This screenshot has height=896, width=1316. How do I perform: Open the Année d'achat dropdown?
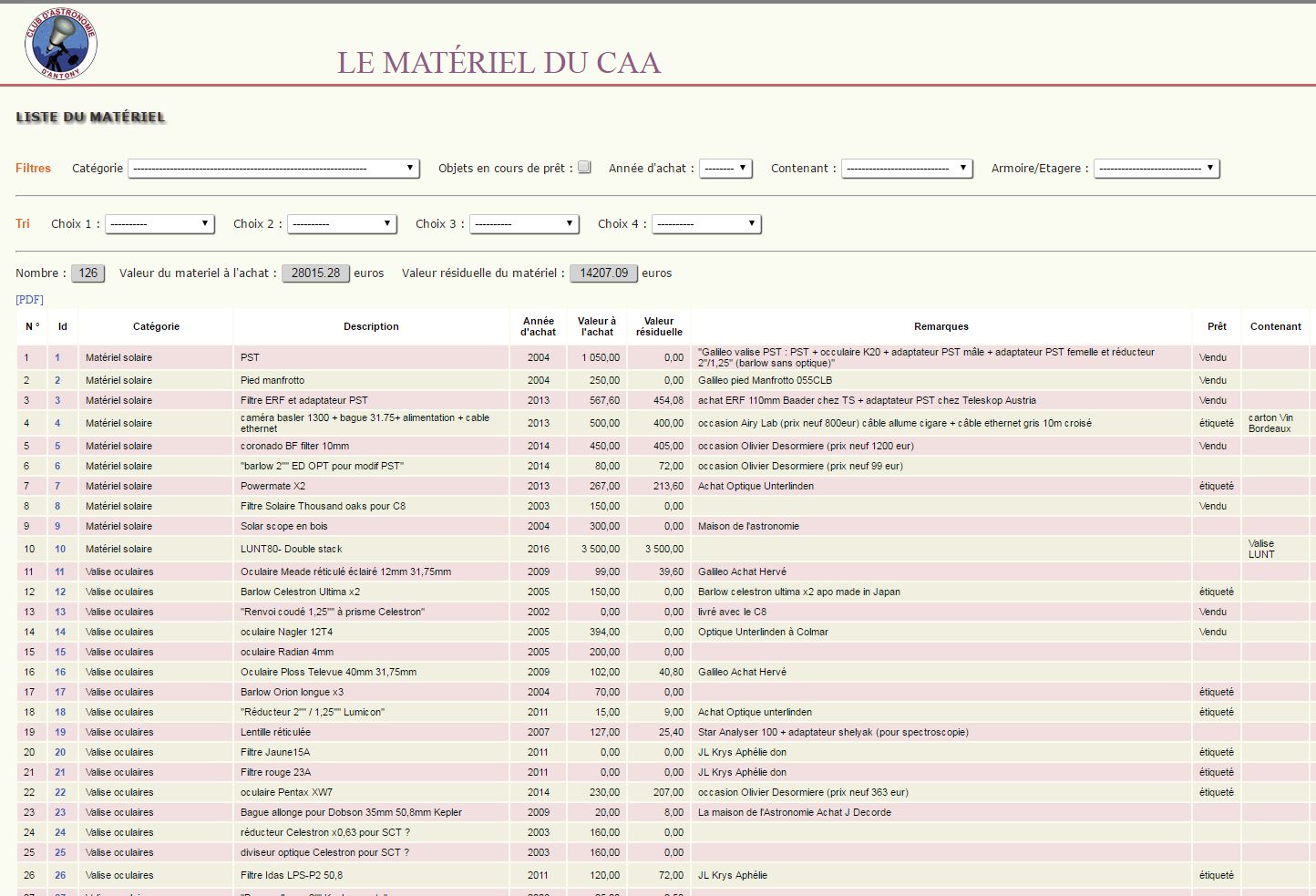click(x=725, y=169)
